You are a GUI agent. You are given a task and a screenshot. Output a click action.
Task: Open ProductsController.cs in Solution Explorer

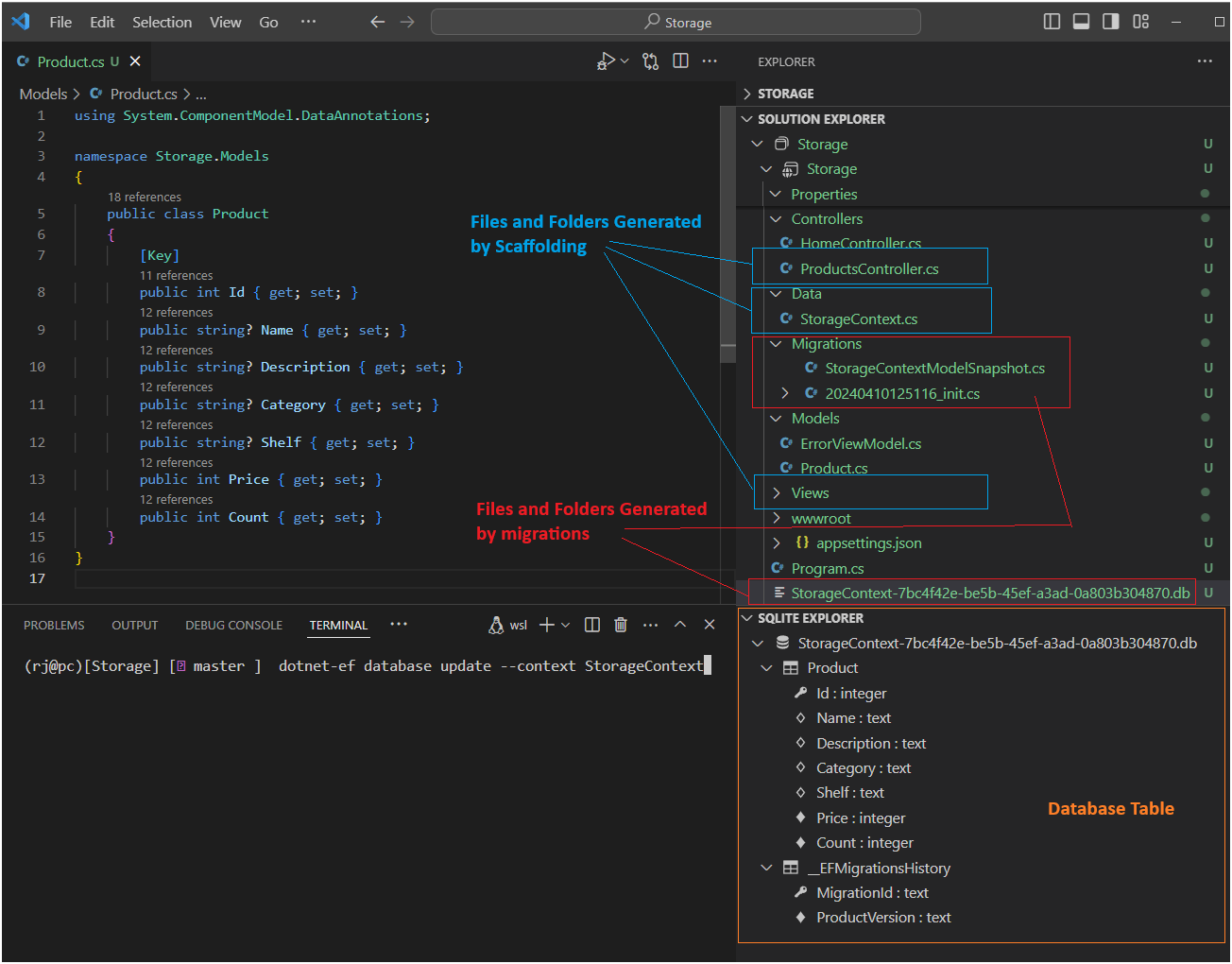pyautogui.click(x=870, y=267)
